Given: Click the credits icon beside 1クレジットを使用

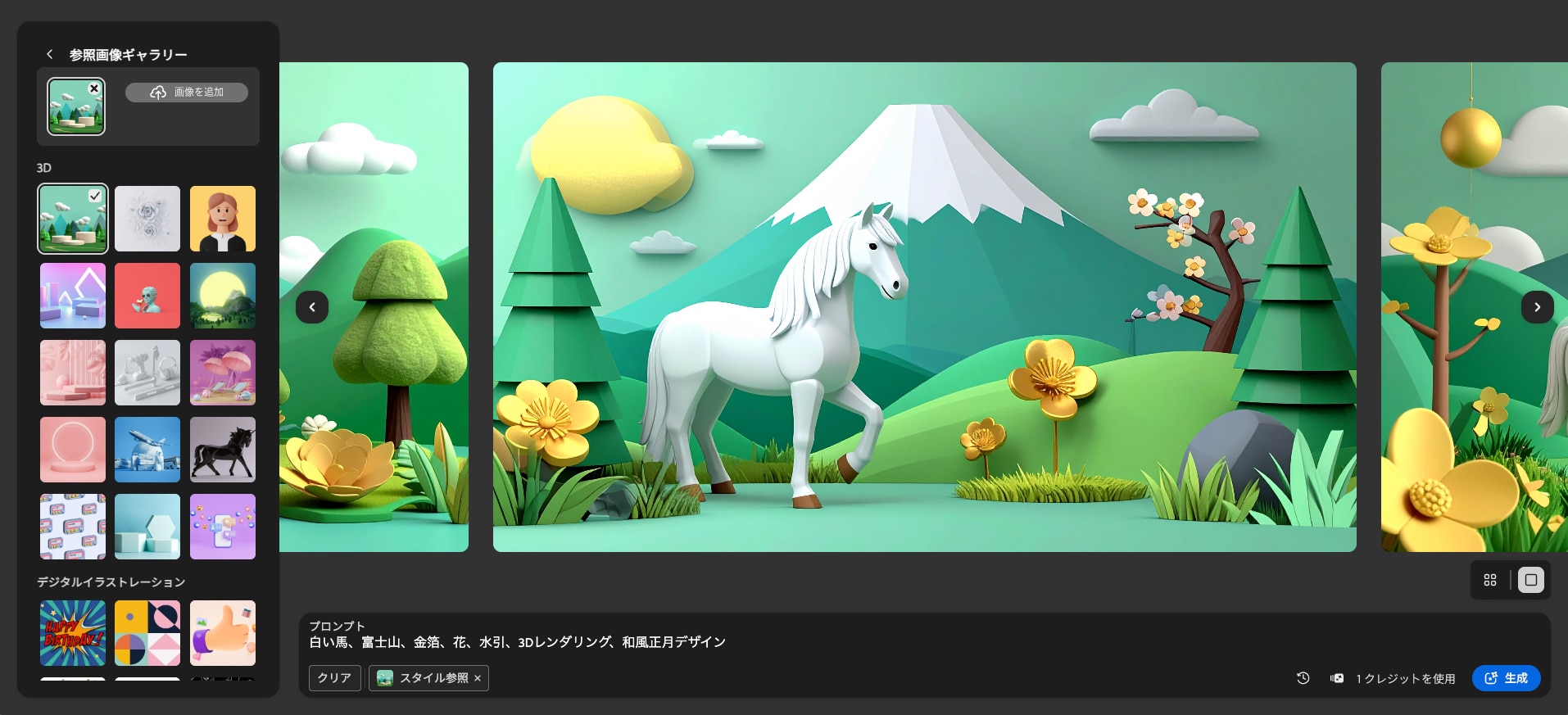Looking at the screenshot, I should (x=1337, y=678).
